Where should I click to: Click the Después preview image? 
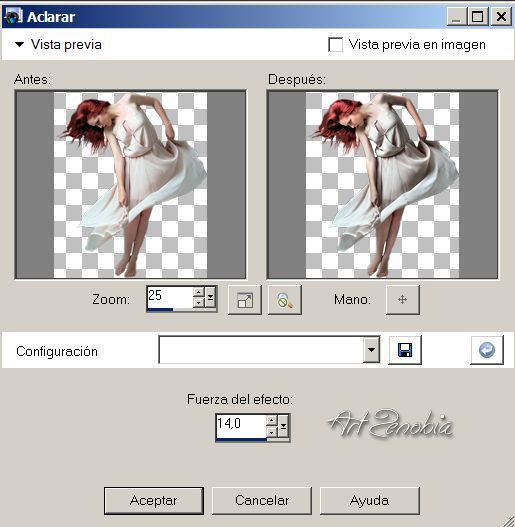(382, 185)
